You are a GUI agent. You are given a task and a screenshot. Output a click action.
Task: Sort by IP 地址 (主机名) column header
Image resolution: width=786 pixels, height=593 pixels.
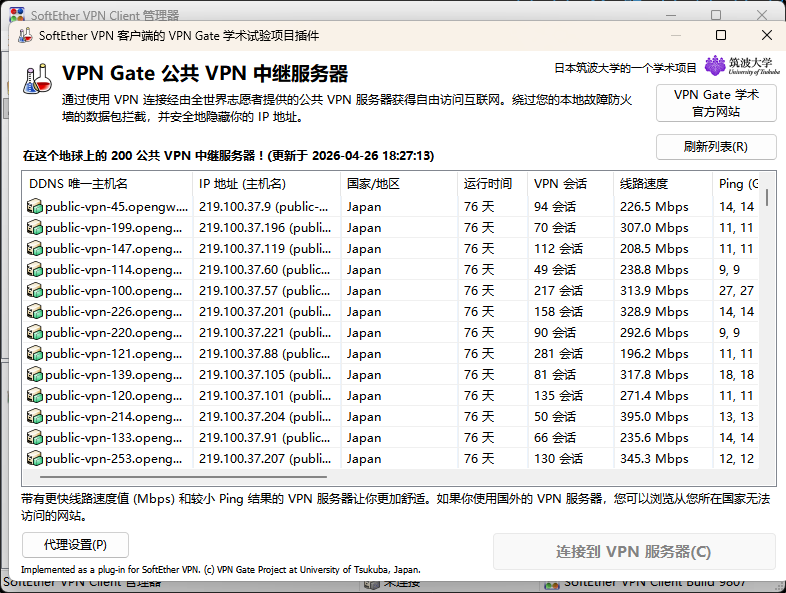coord(266,184)
